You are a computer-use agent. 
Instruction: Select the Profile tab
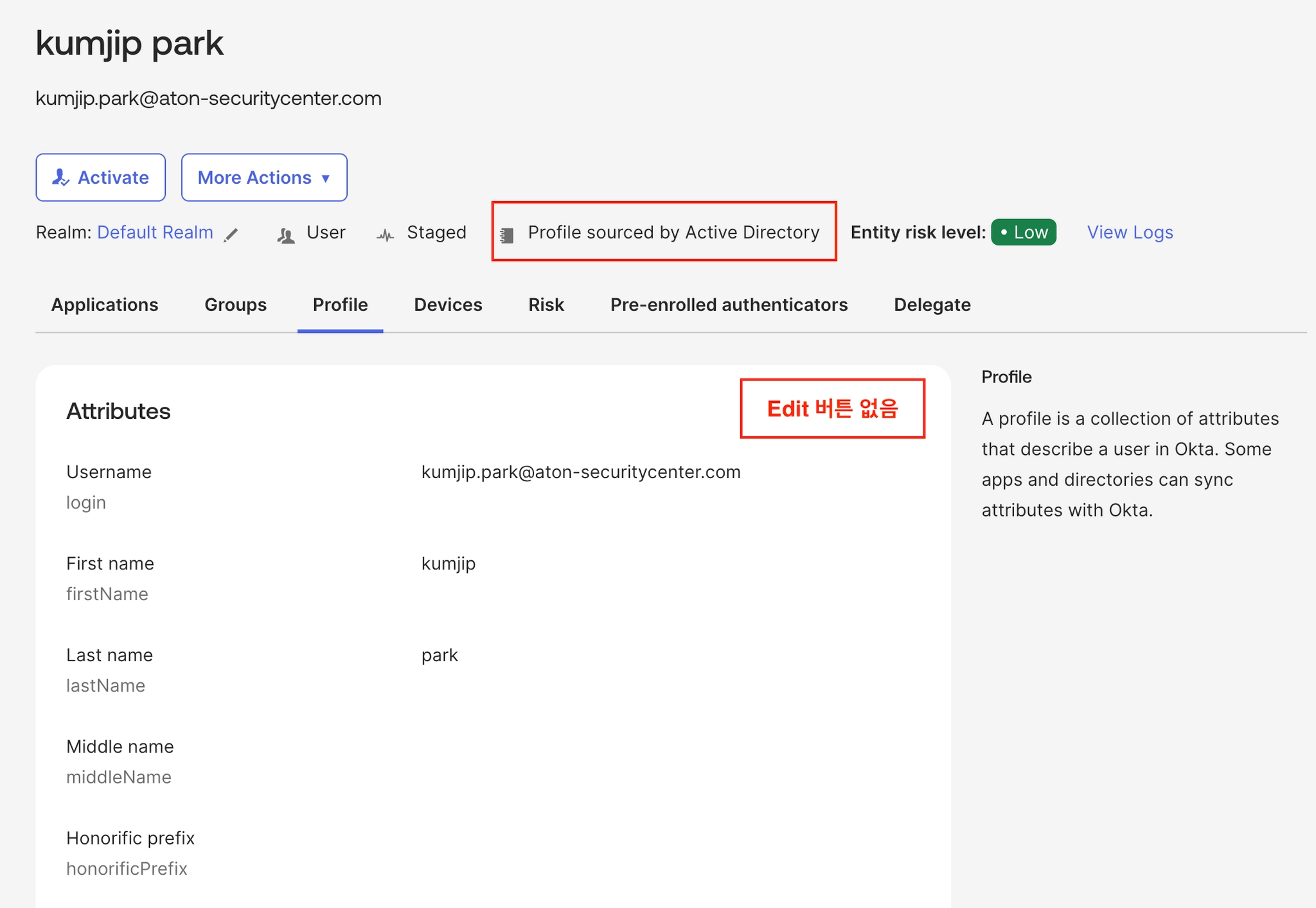340,305
